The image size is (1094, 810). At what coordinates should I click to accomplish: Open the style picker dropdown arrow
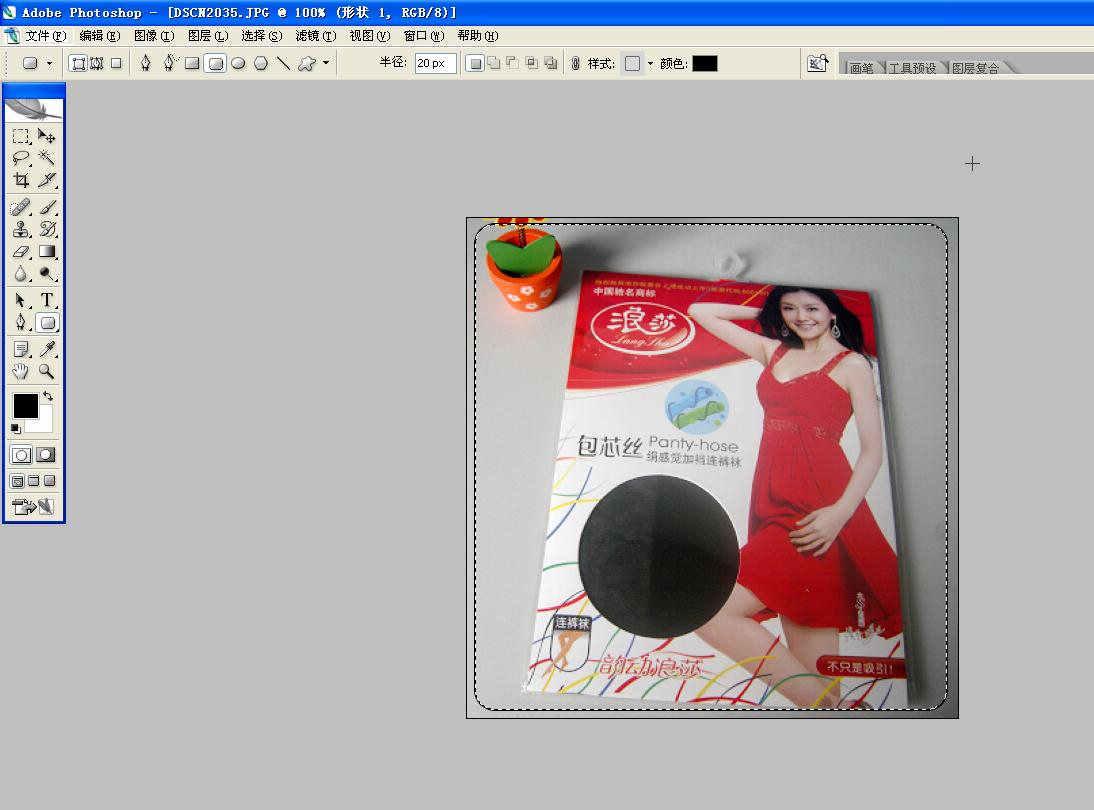(x=650, y=63)
